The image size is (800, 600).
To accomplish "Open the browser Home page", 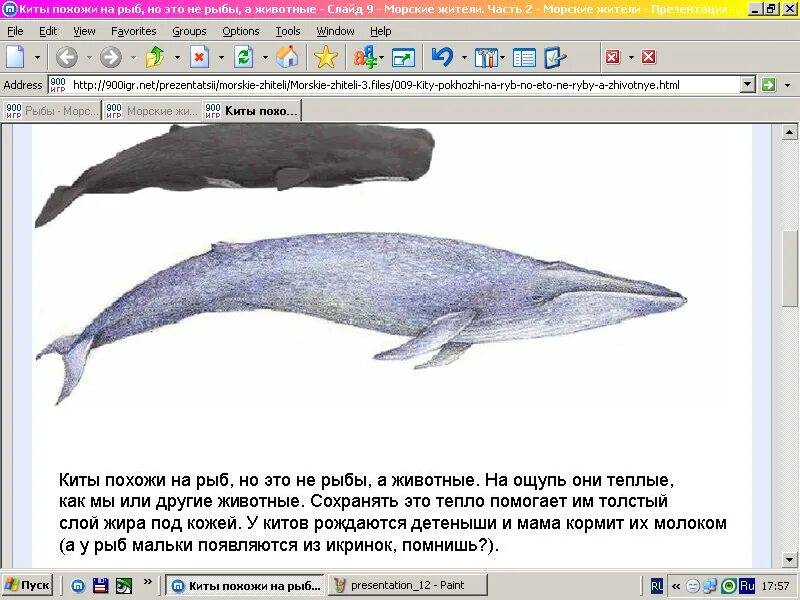I will (287, 55).
